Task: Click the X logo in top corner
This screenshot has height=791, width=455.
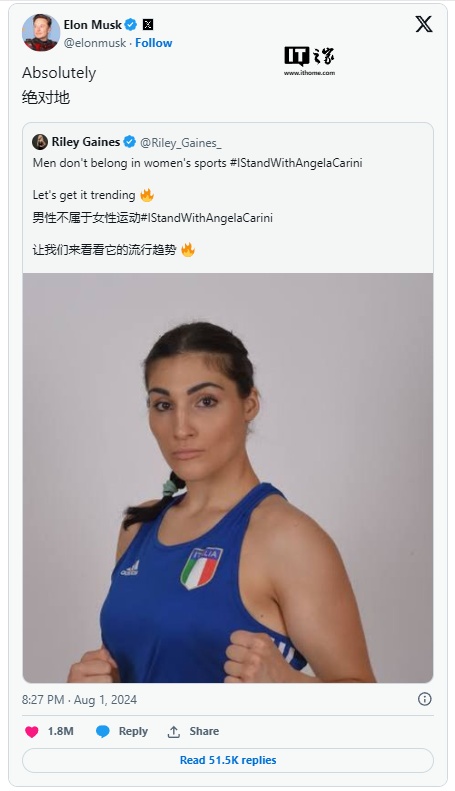Action: [423, 24]
